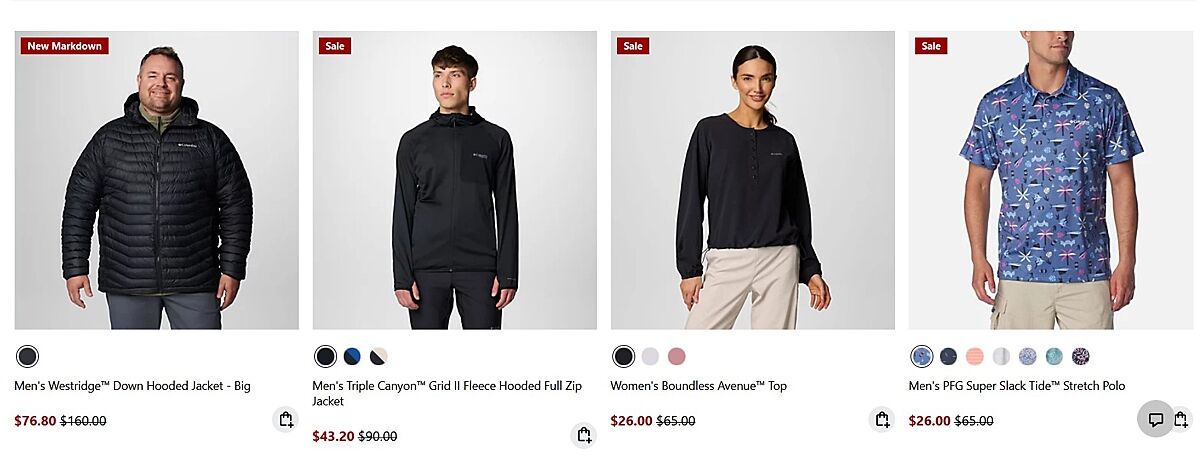Select coral striped swatch for Slack Tide Polo

coord(975,356)
